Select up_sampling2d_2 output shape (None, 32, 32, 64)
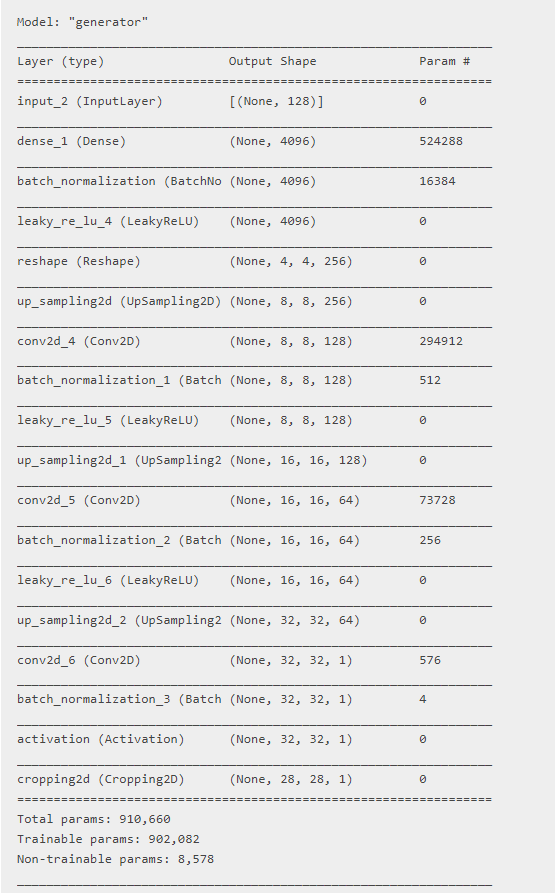Viewport: 555px width, 893px height. 295,620
